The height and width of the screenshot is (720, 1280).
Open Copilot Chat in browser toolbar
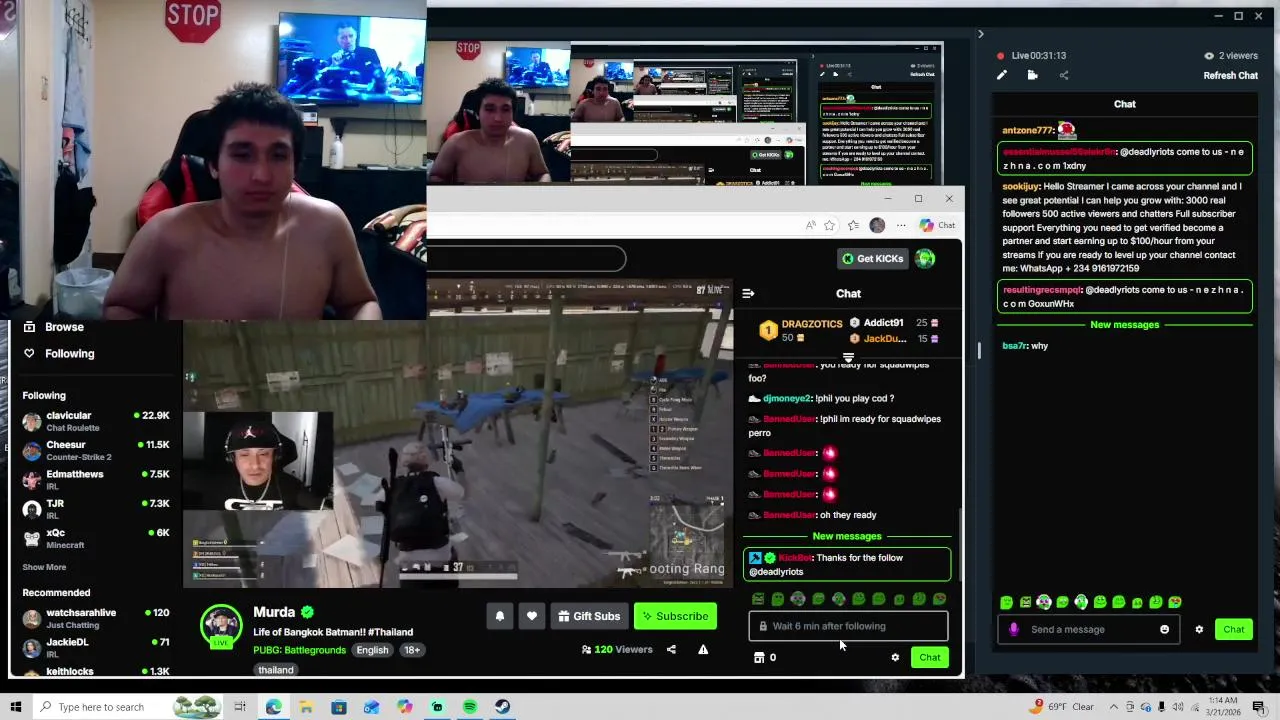point(937,225)
